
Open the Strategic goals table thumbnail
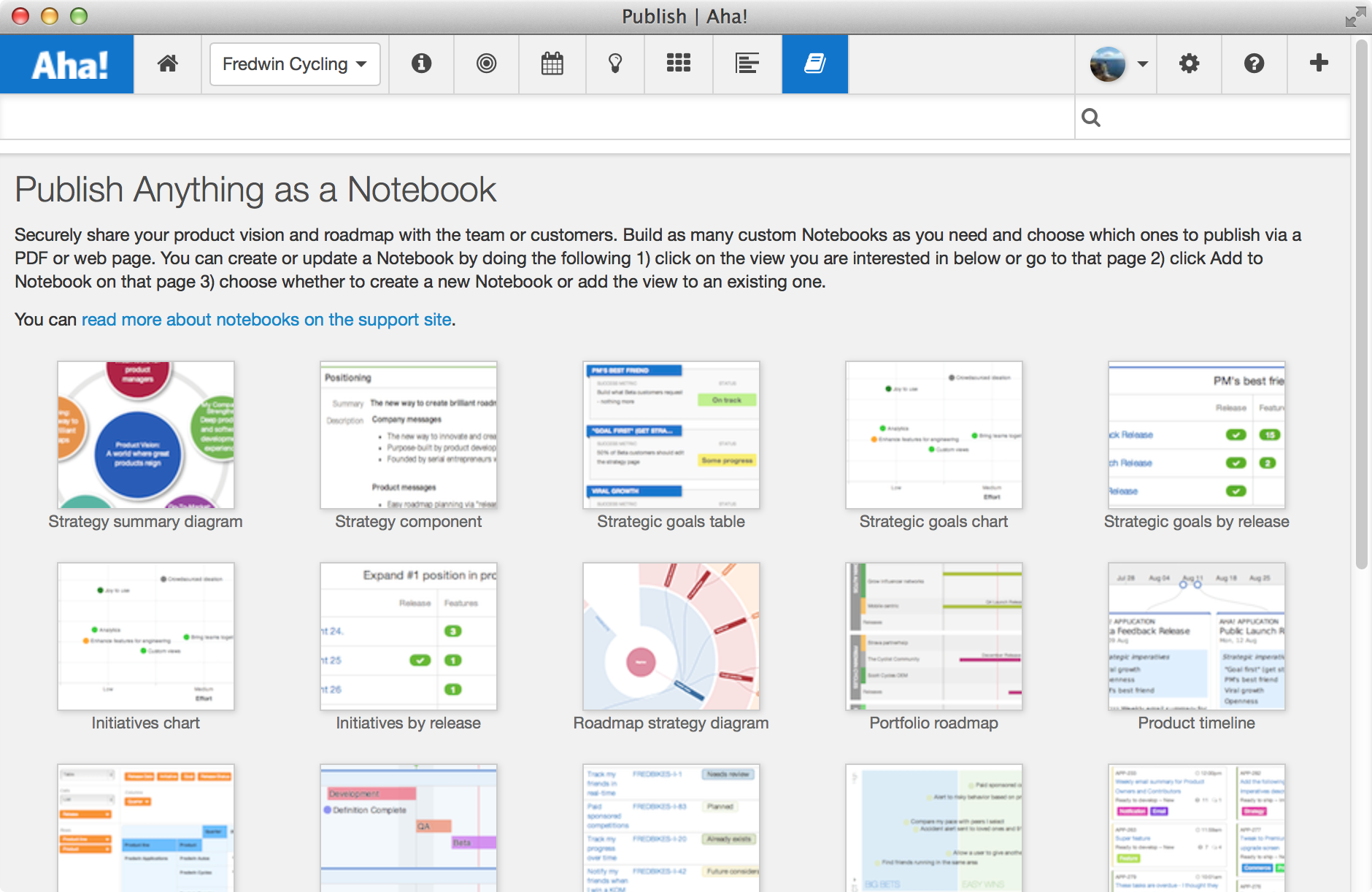[x=671, y=435]
